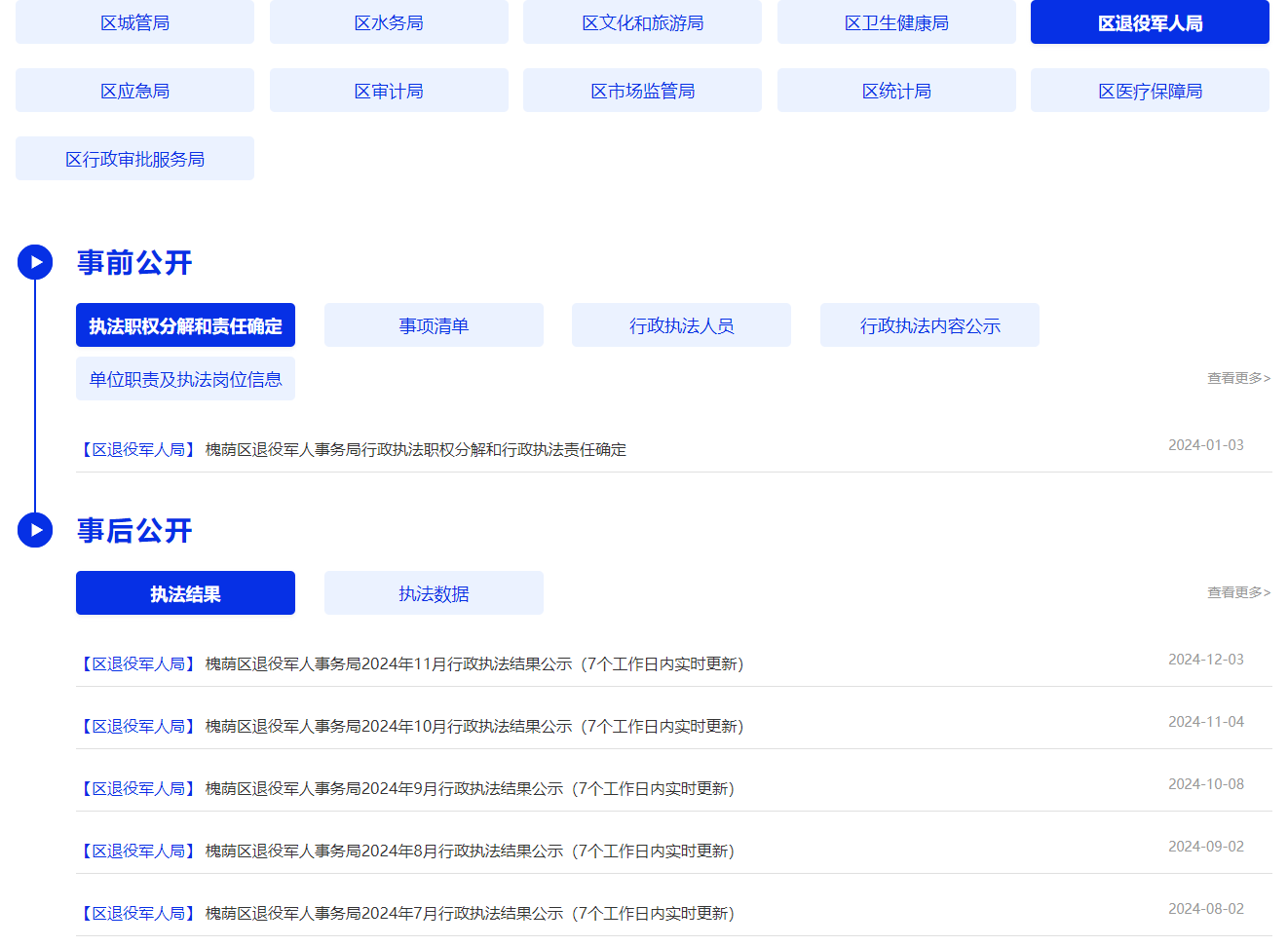Image resolution: width=1288 pixels, height=946 pixels.
Task: Select the 区城管局 department tab
Action: pyautogui.click(x=134, y=22)
